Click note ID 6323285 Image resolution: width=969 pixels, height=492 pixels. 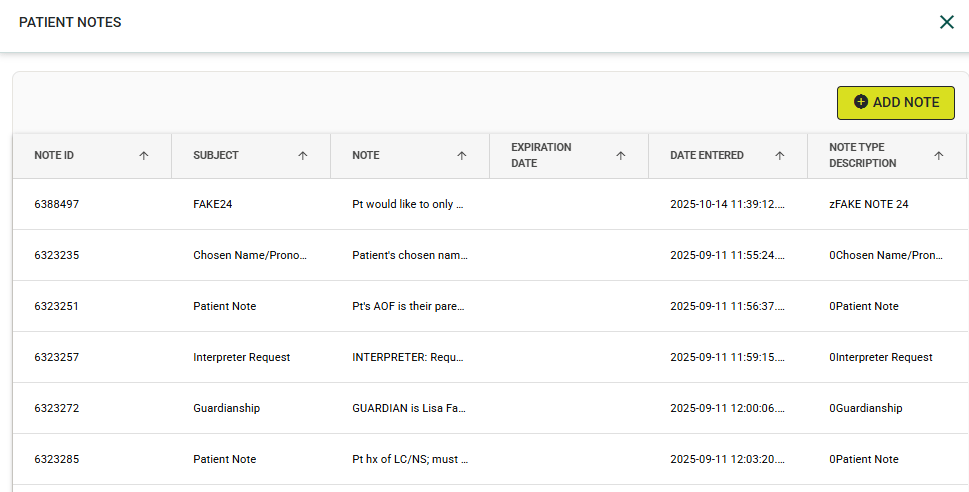coord(57,459)
